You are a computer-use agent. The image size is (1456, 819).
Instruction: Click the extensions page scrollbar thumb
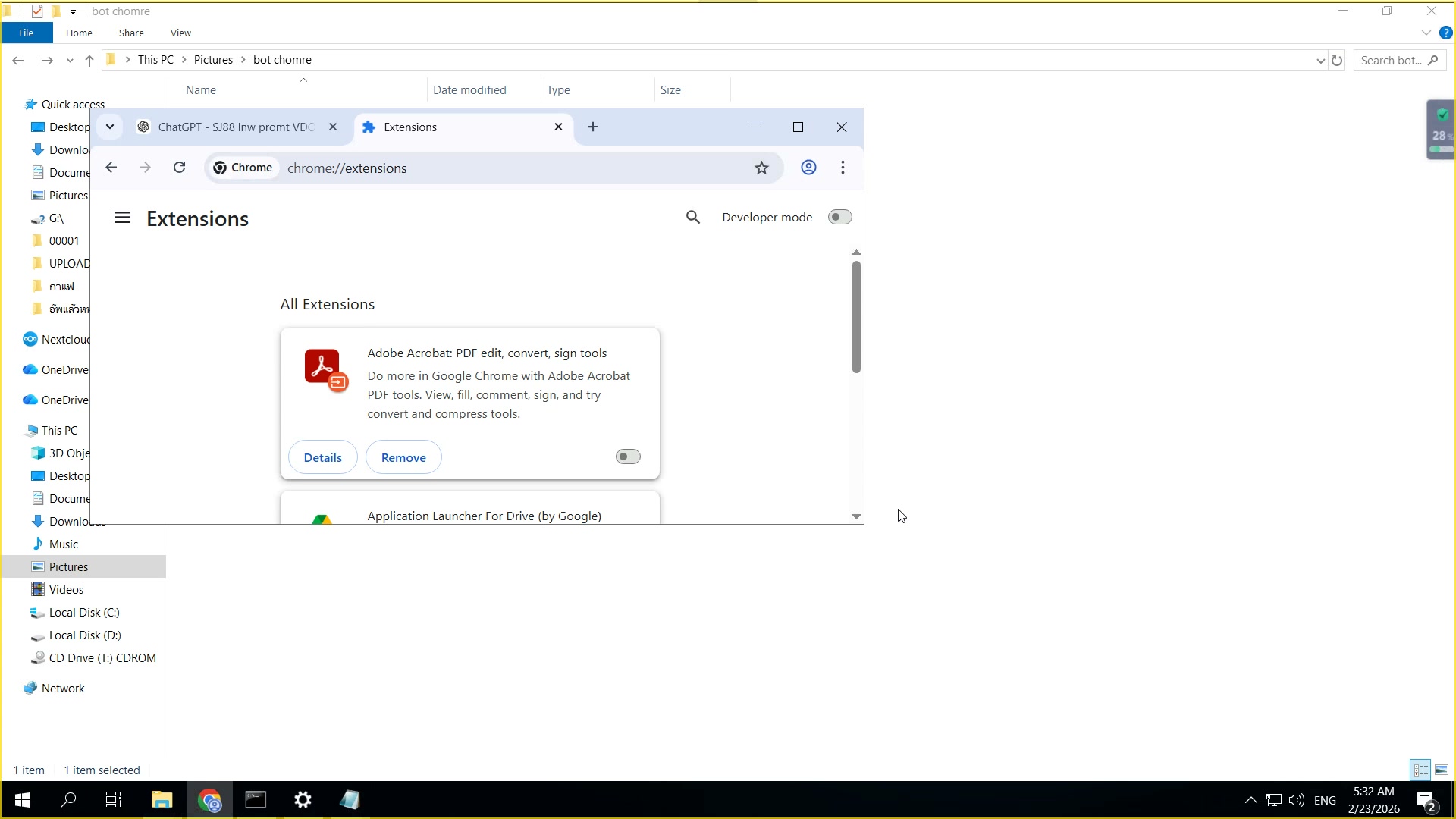coord(856,317)
